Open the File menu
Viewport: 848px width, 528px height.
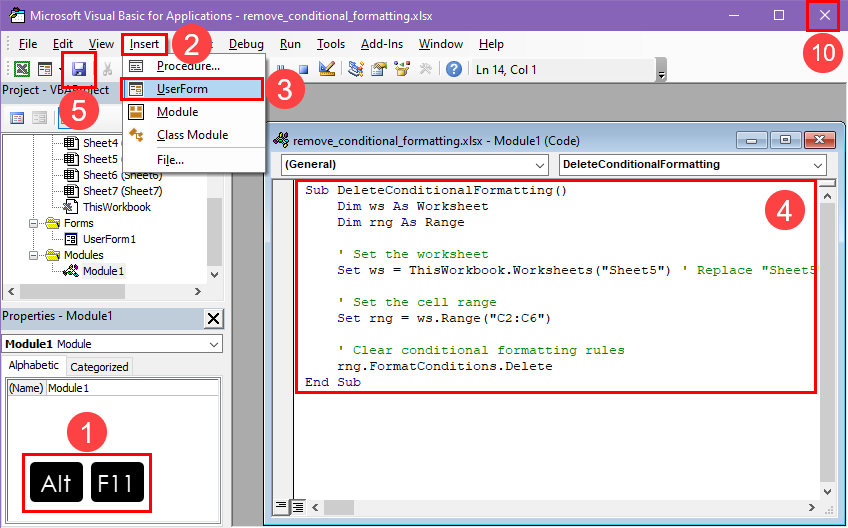[28, 44]
